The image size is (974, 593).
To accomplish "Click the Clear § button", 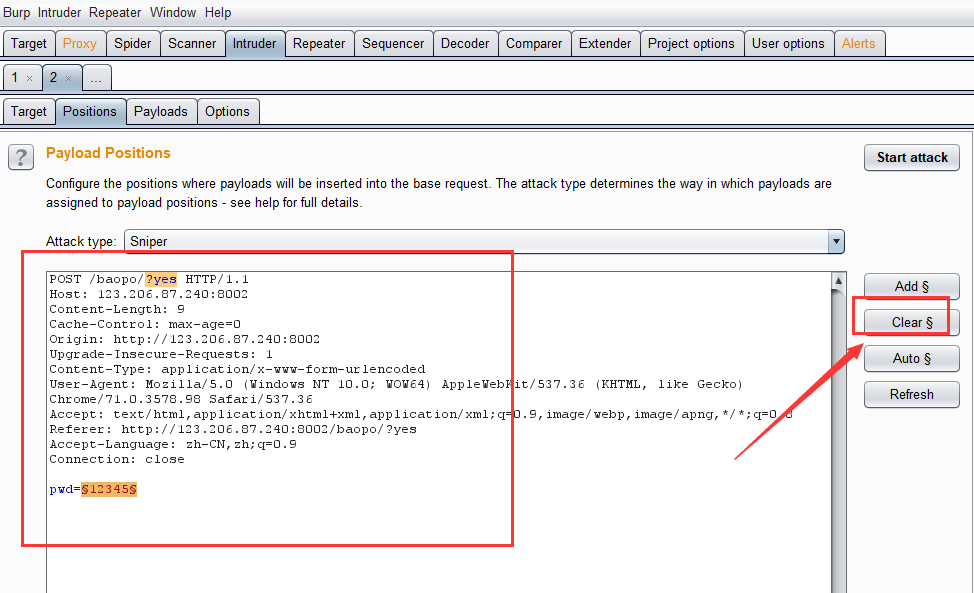I will tap(912, 322).
